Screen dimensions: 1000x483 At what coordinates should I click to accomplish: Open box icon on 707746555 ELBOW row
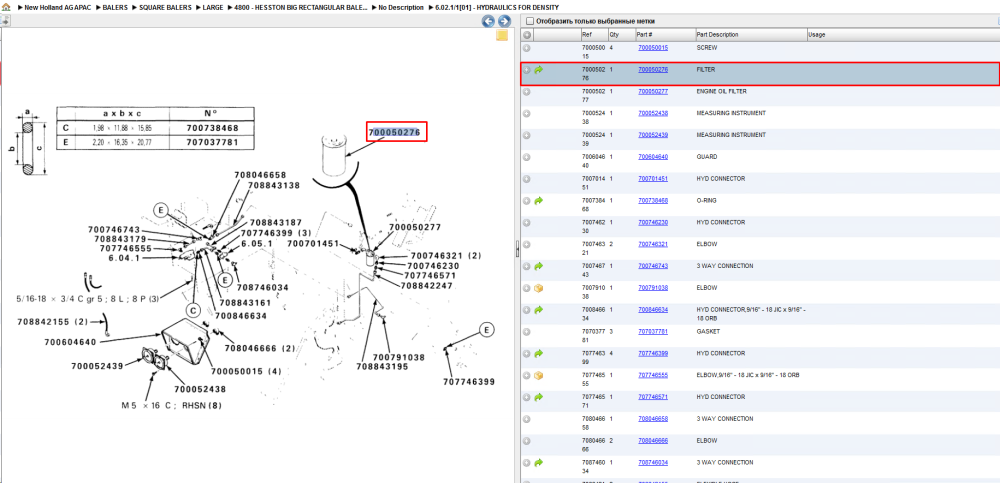click(538, 375)
